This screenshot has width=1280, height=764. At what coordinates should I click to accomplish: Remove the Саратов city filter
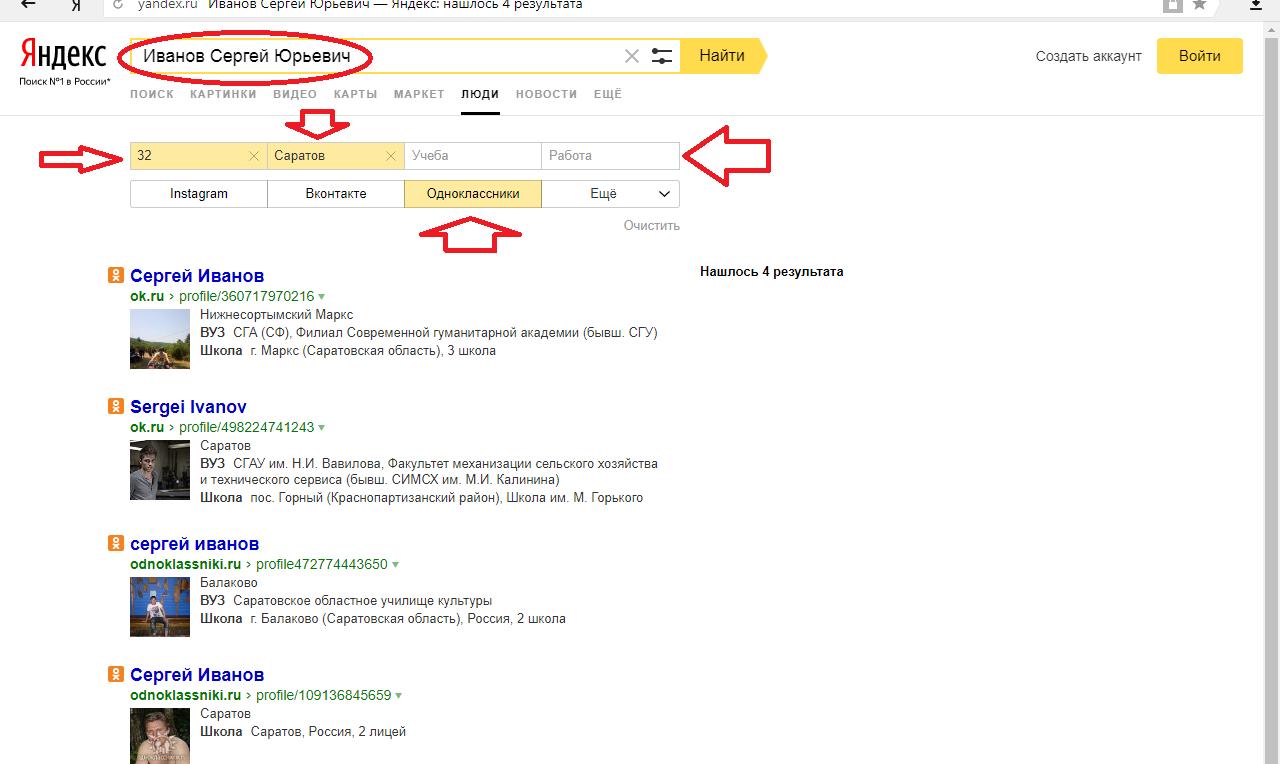point(391,156)
